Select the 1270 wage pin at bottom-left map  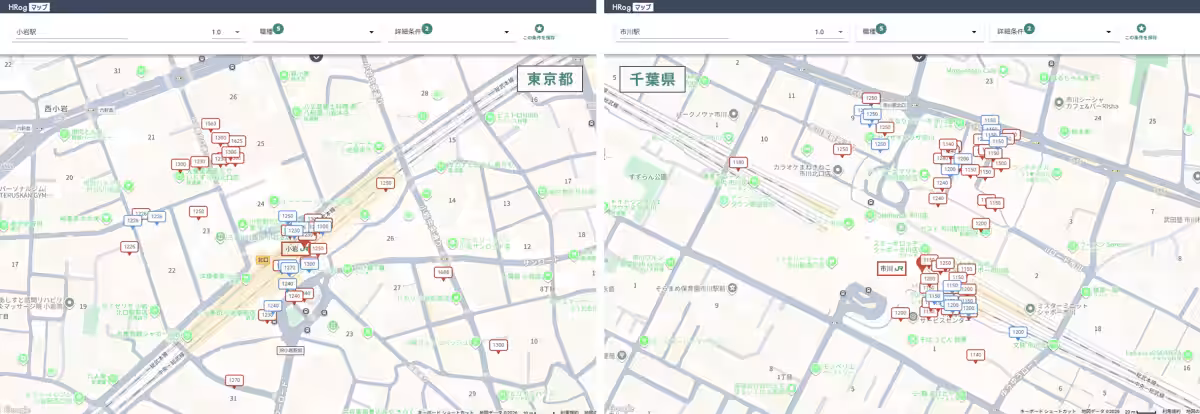(234, 380)
